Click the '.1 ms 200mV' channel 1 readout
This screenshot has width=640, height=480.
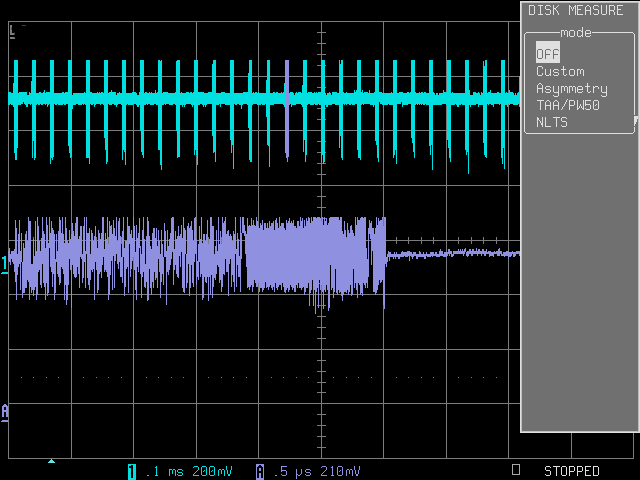(189, 471)
